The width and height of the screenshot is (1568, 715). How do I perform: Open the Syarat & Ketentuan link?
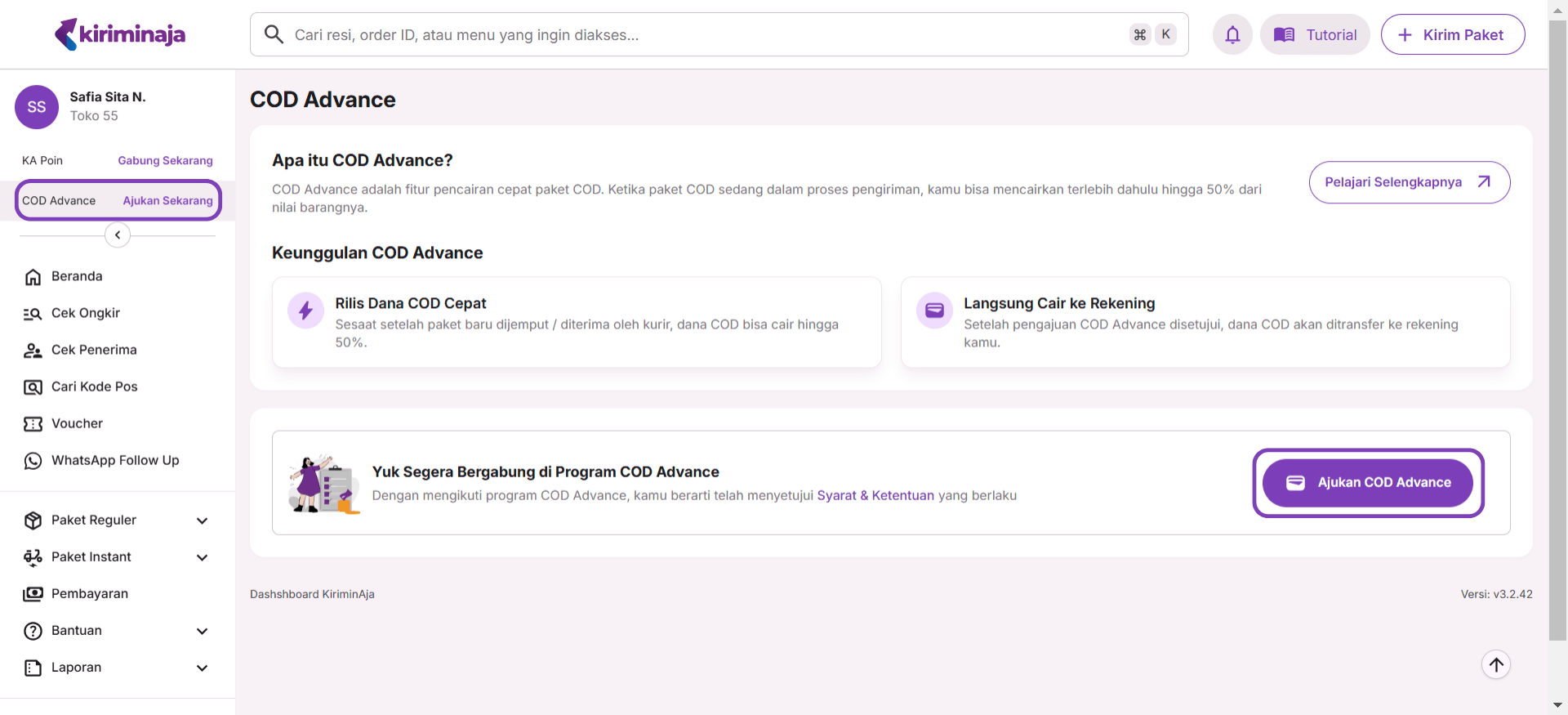tap(875, 495)
